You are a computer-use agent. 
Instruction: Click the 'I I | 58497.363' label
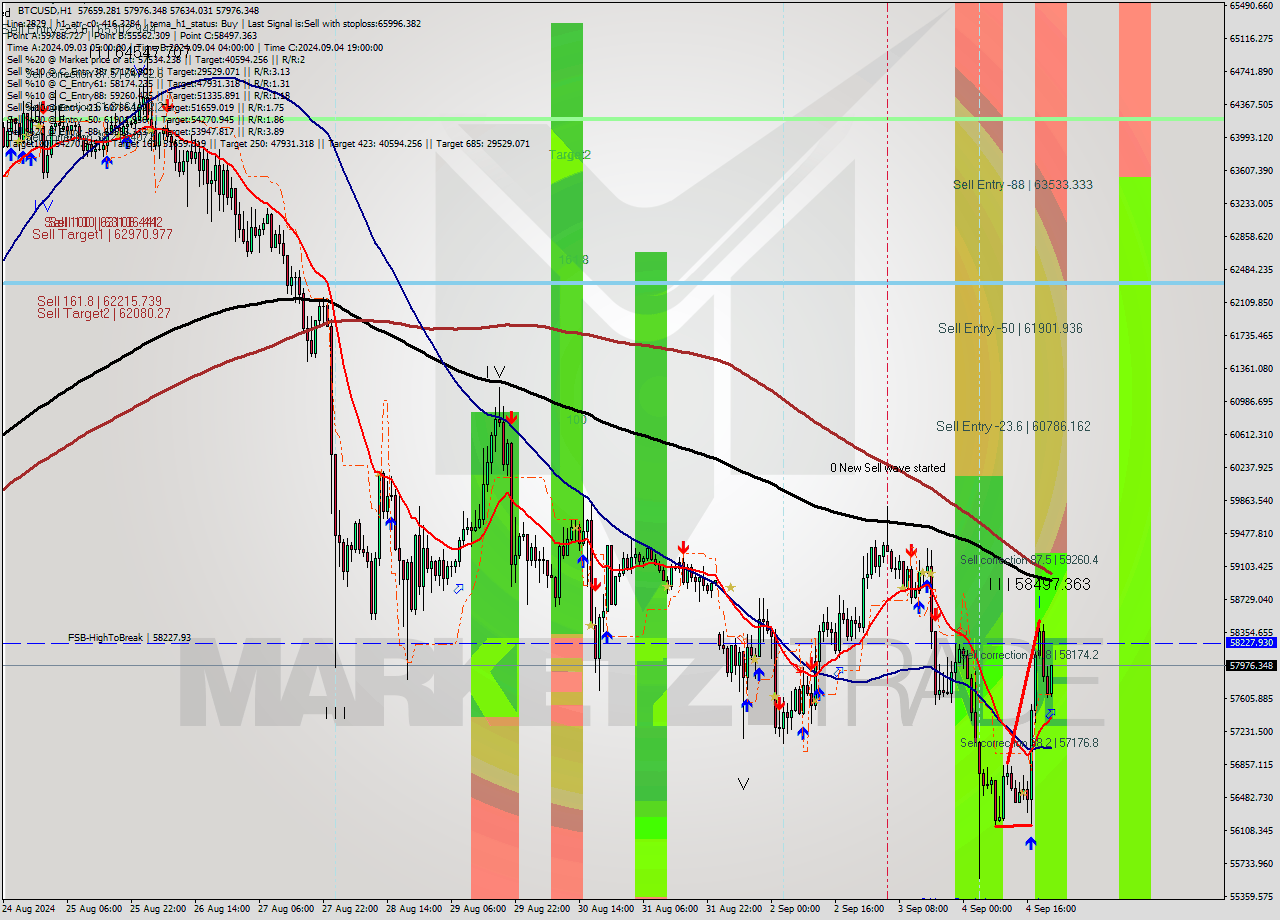pyautogui.click(x=1039, y=584)
